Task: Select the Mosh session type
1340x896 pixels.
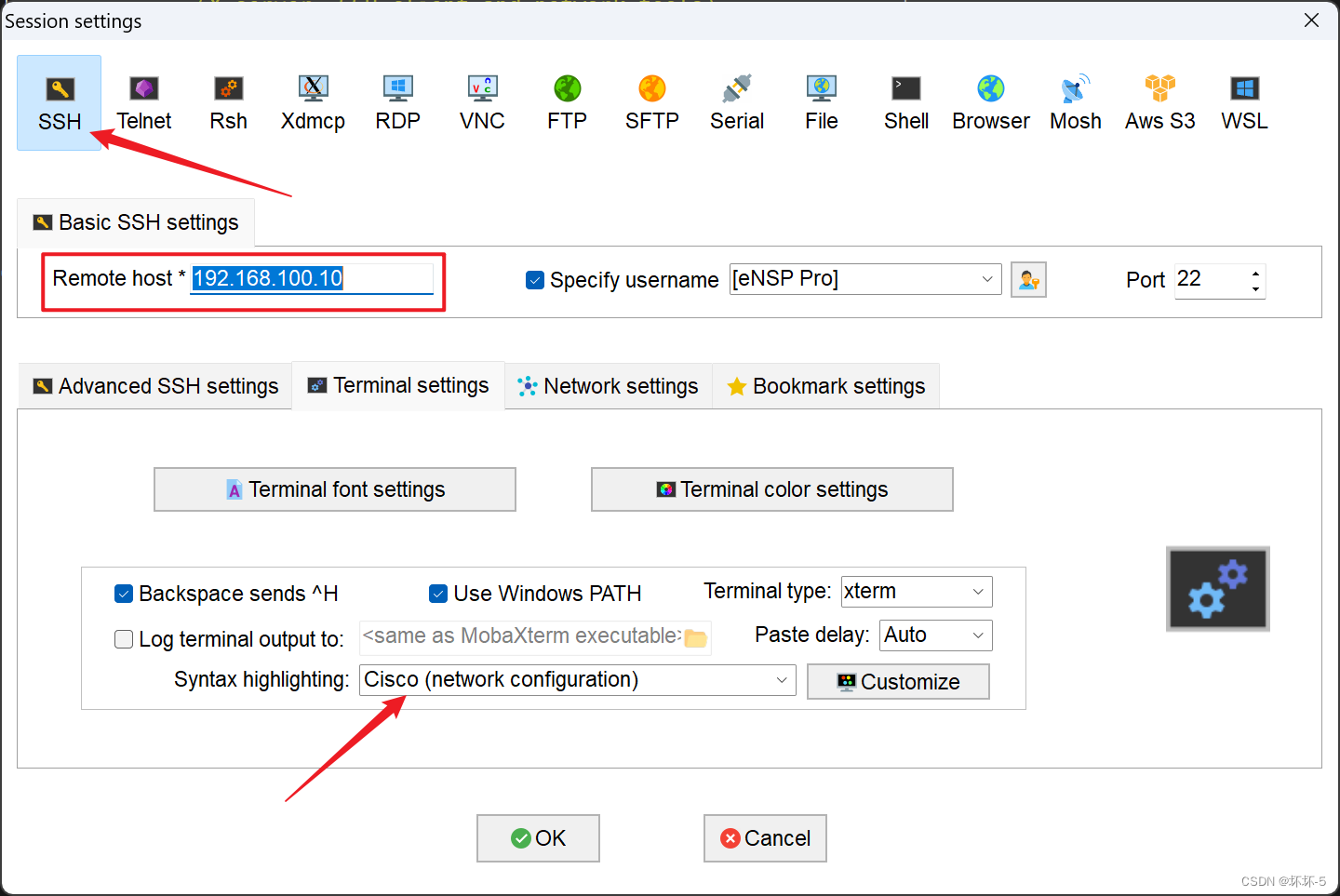Action: (x=1075, y=100)
